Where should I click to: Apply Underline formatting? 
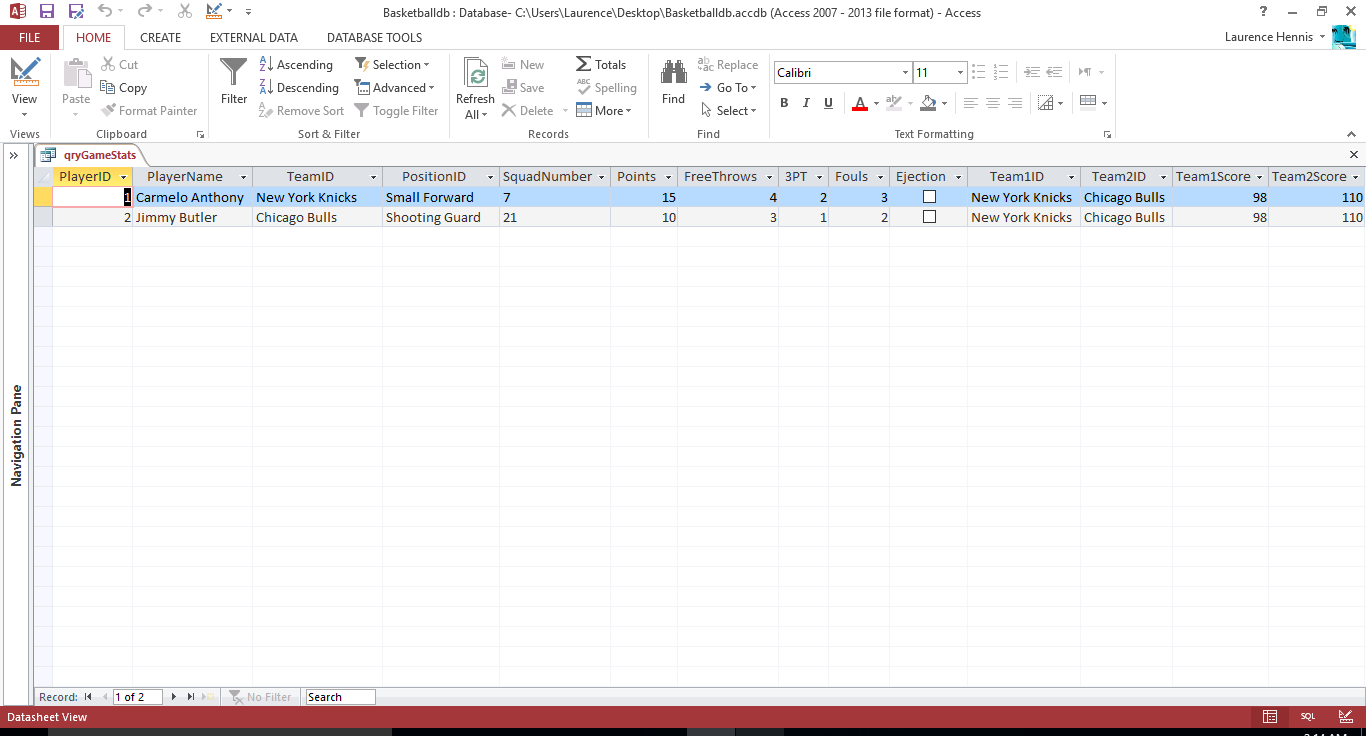point(828,103)
